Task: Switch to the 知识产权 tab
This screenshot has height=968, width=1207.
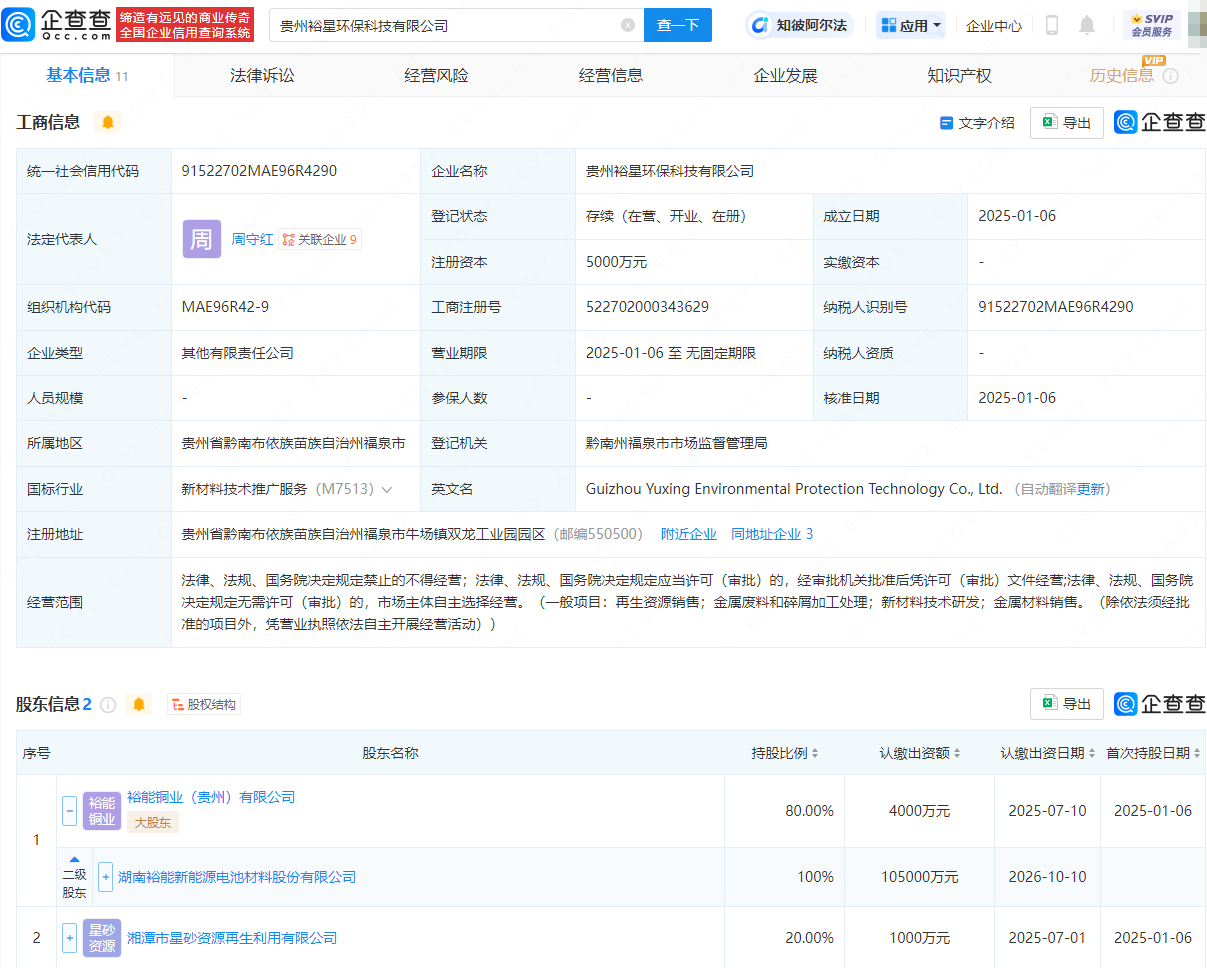Action: click(x=959, y=75)
